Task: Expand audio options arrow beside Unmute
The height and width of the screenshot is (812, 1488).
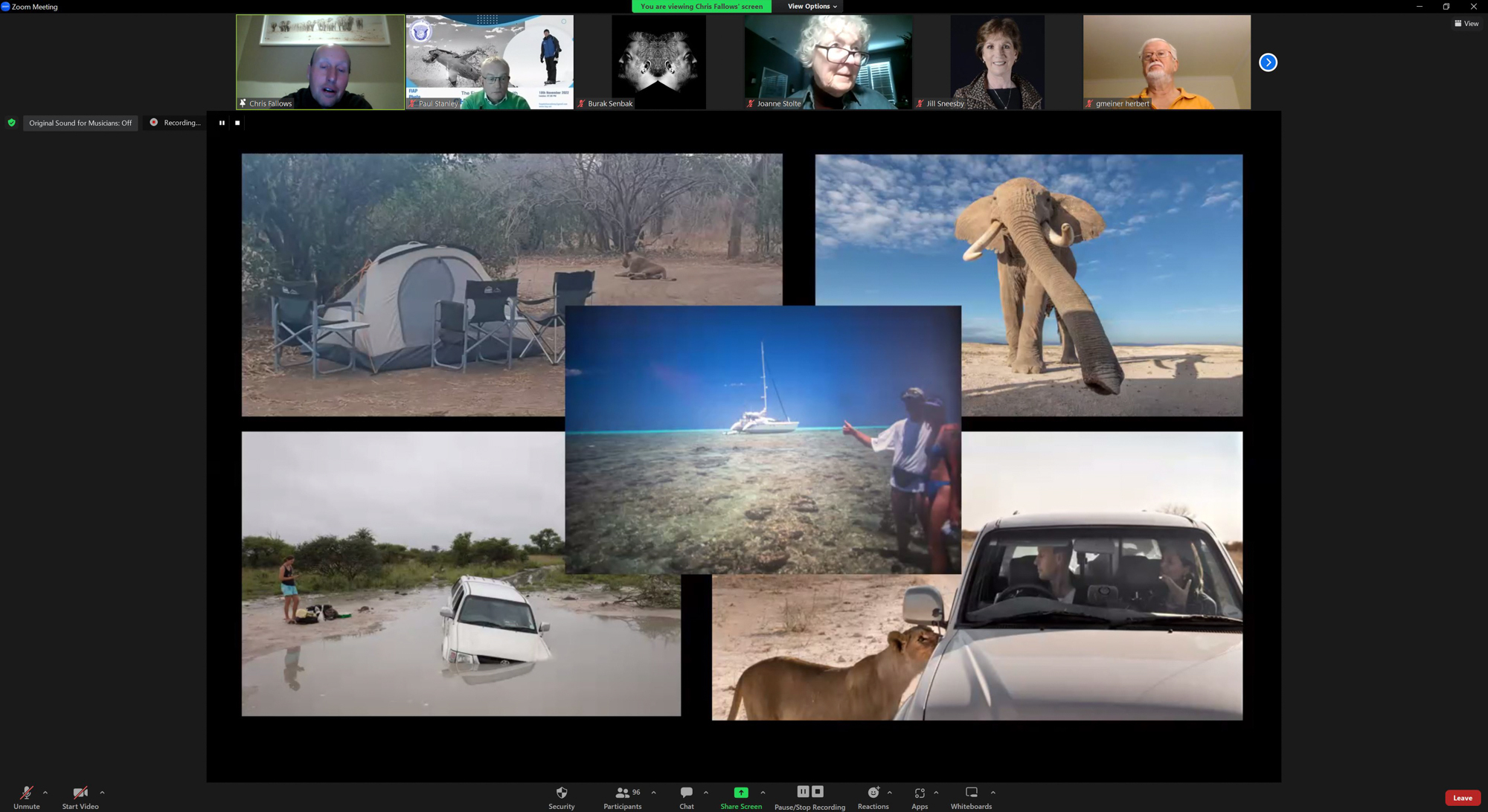Action: coord(45,793)
